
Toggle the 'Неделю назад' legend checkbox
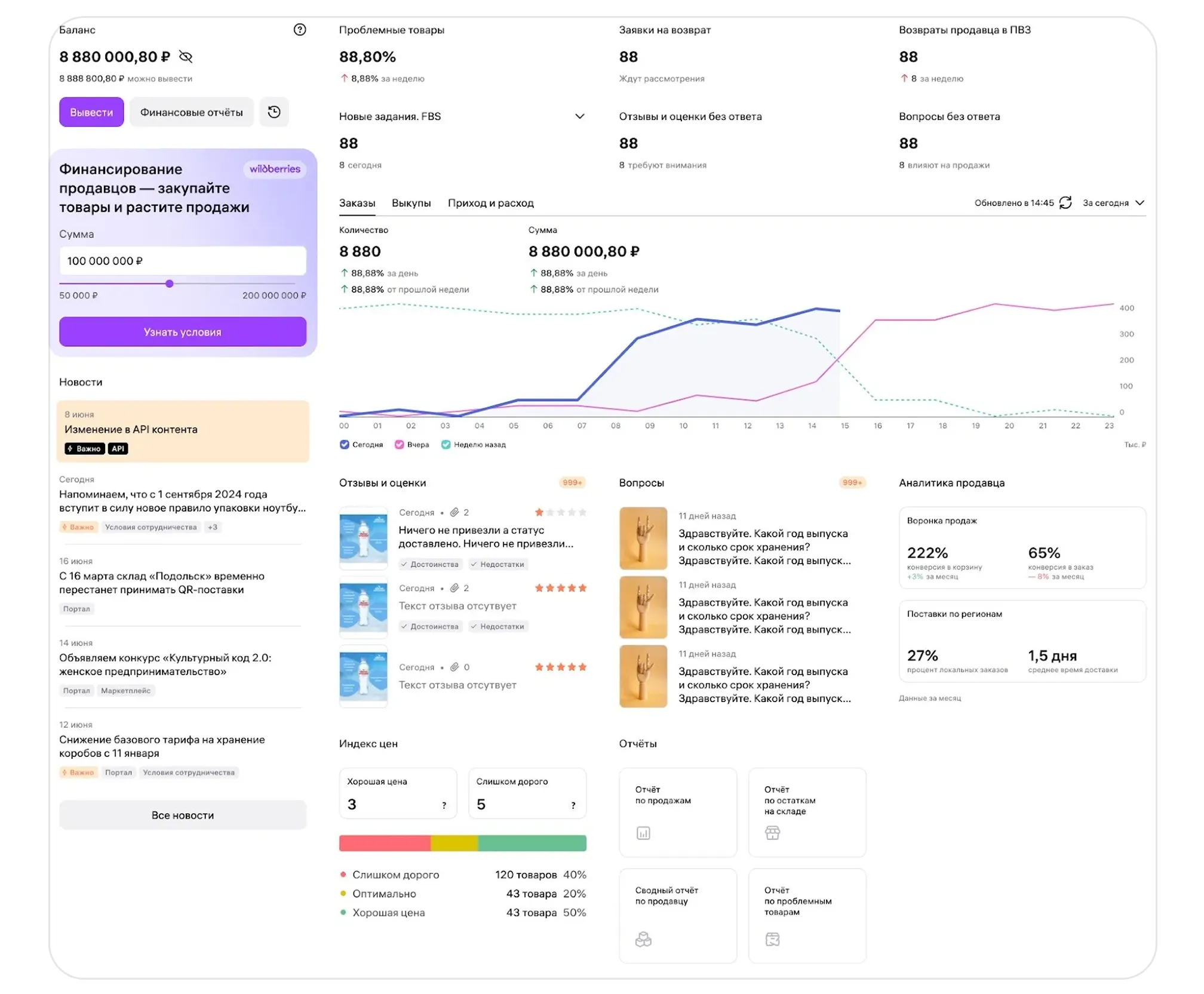[446, 444]
